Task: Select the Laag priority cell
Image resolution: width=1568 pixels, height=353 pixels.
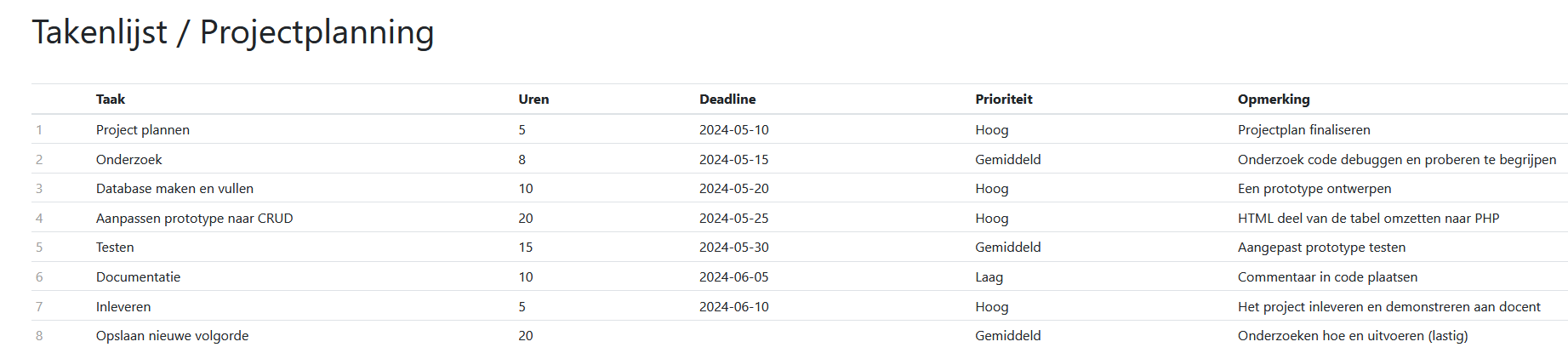Action: click(989, 277)
